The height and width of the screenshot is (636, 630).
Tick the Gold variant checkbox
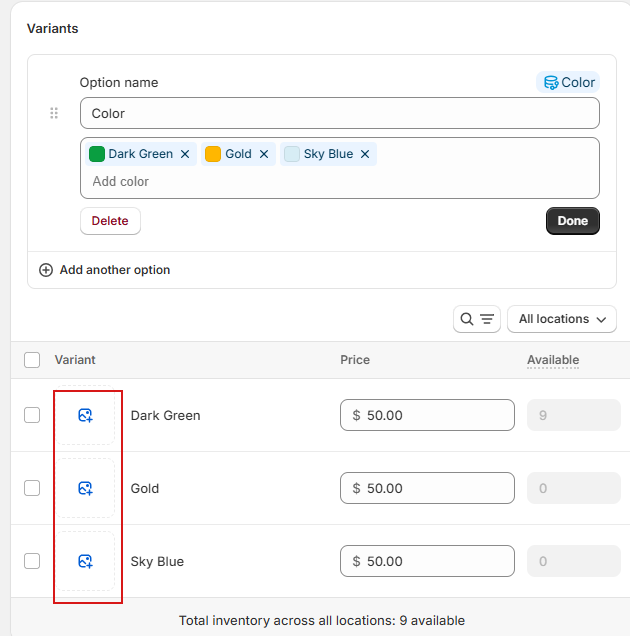[x=32, y=488]
